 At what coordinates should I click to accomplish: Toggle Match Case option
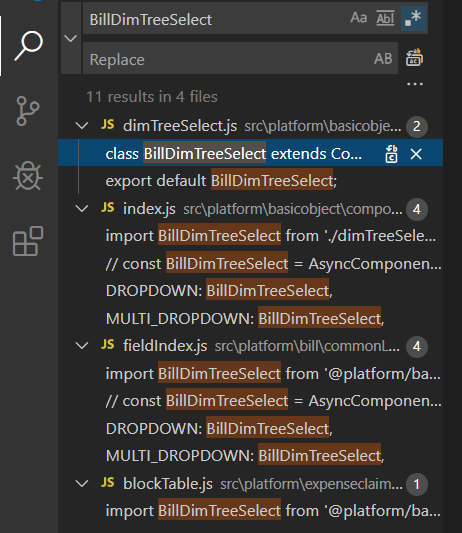click(x=359, y=18)
